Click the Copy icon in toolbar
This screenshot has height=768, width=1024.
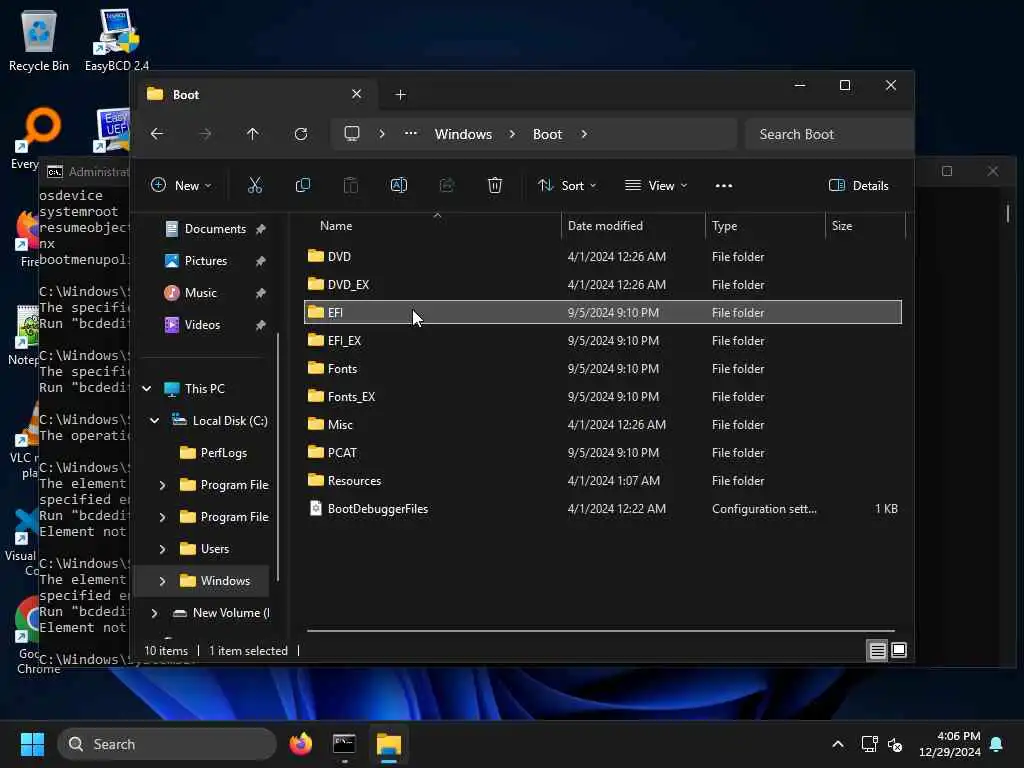pyautogui.click(x=302, y=185)
